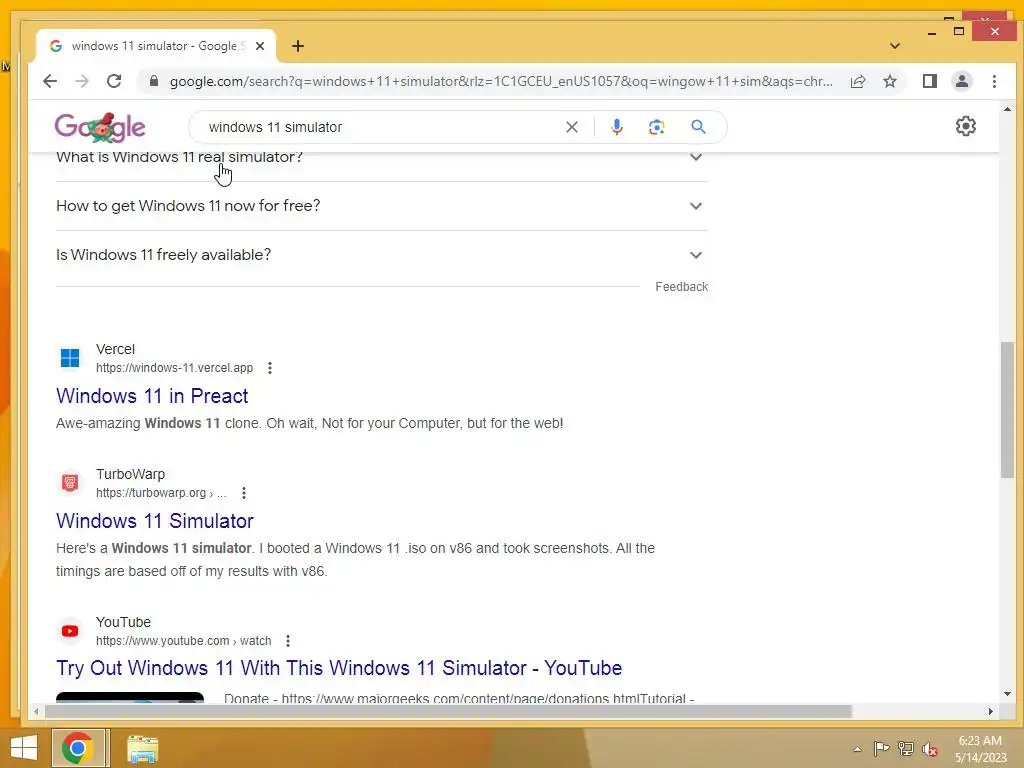The image size is (1024, 768).
Task: View site info via the padlock icon
Action: (x=153, y=81)
